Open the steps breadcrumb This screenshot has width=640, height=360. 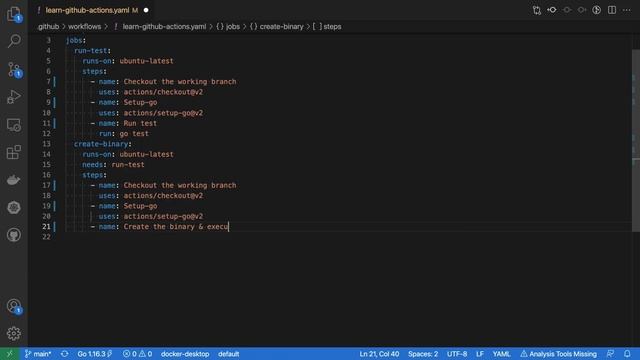327,27
